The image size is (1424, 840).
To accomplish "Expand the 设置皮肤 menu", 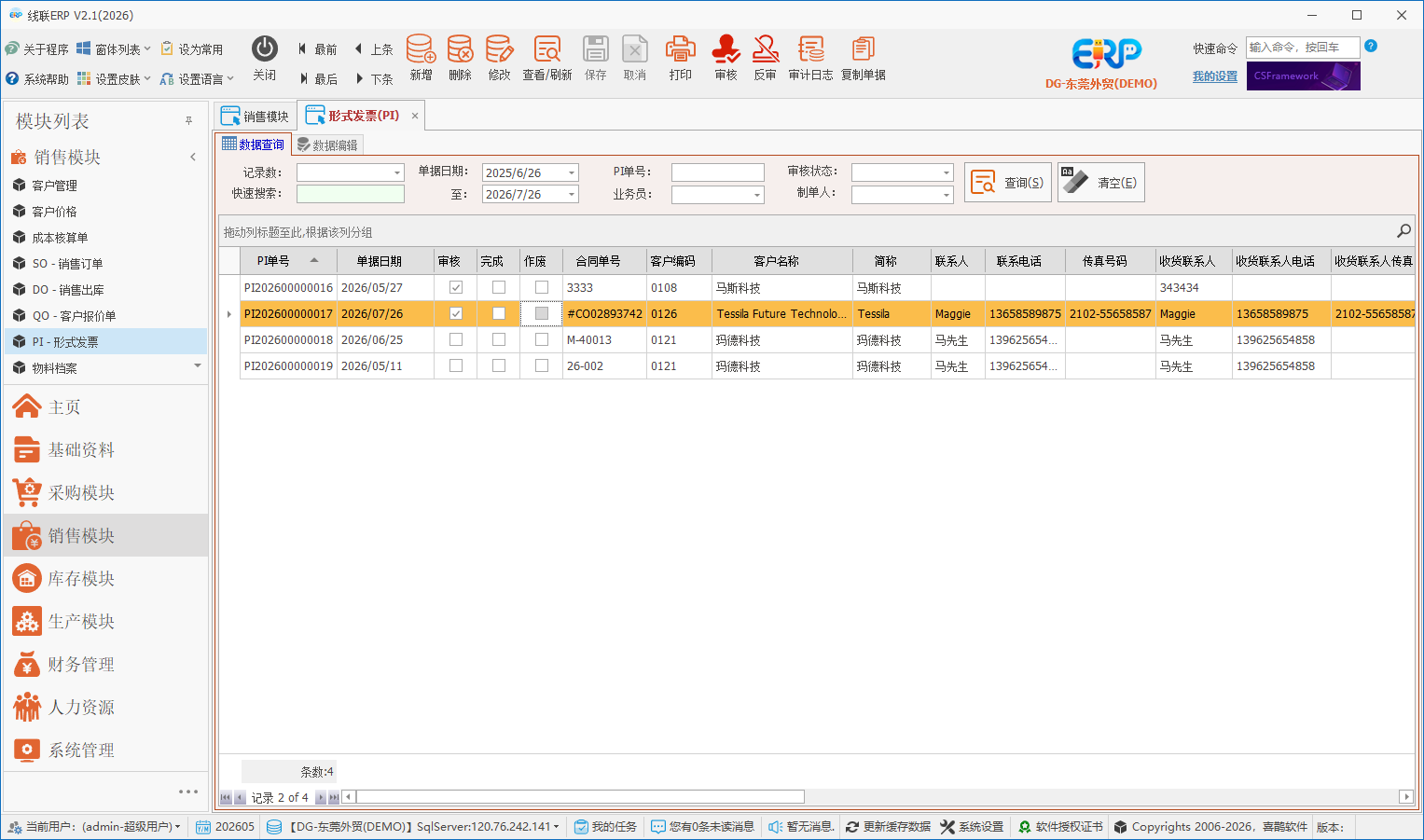I will [x=114, y=79].
